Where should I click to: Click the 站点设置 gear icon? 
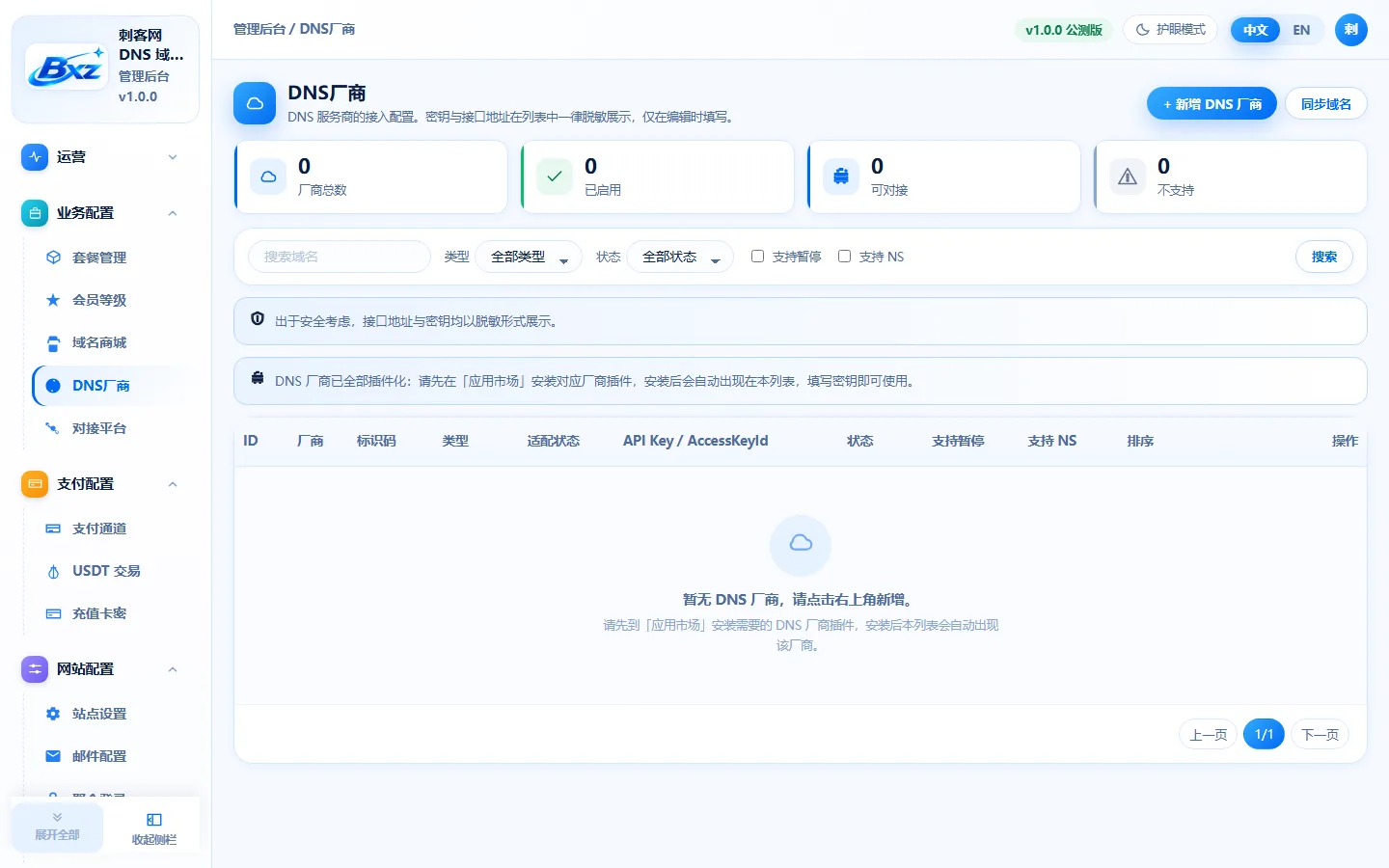pyautogui.click(x=53, y=714)
